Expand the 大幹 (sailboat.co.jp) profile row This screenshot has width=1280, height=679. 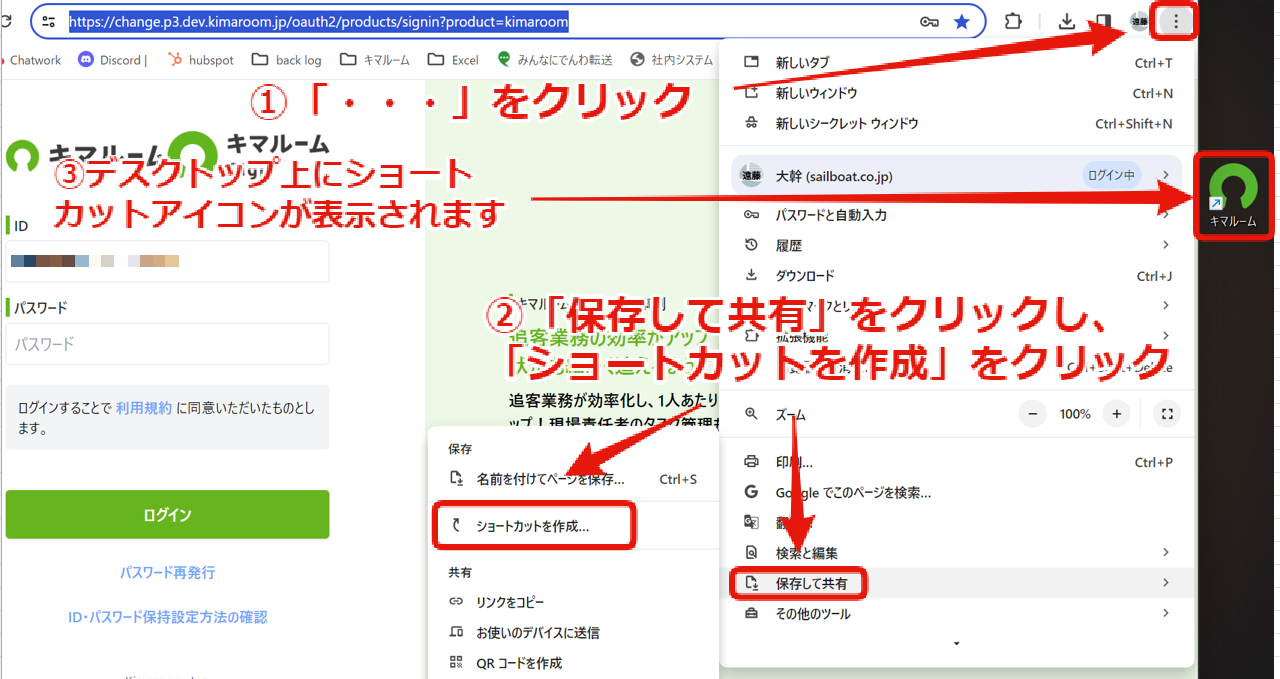pyautogui.click(x=957, y=175)
